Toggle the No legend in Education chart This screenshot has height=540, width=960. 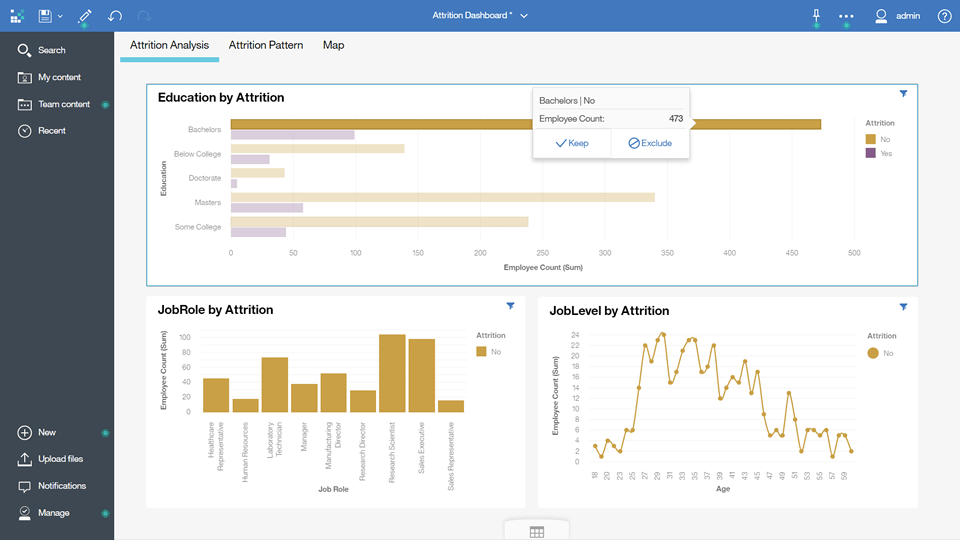[x=879, y=139]
